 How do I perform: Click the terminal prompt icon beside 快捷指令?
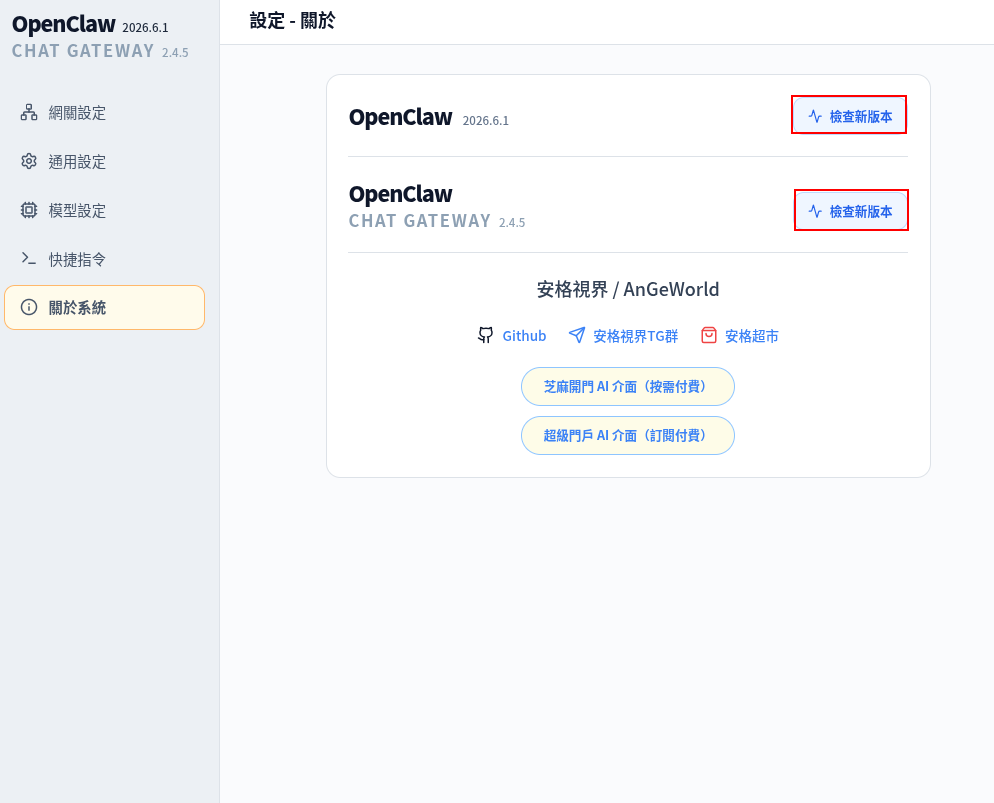point(29,258)
